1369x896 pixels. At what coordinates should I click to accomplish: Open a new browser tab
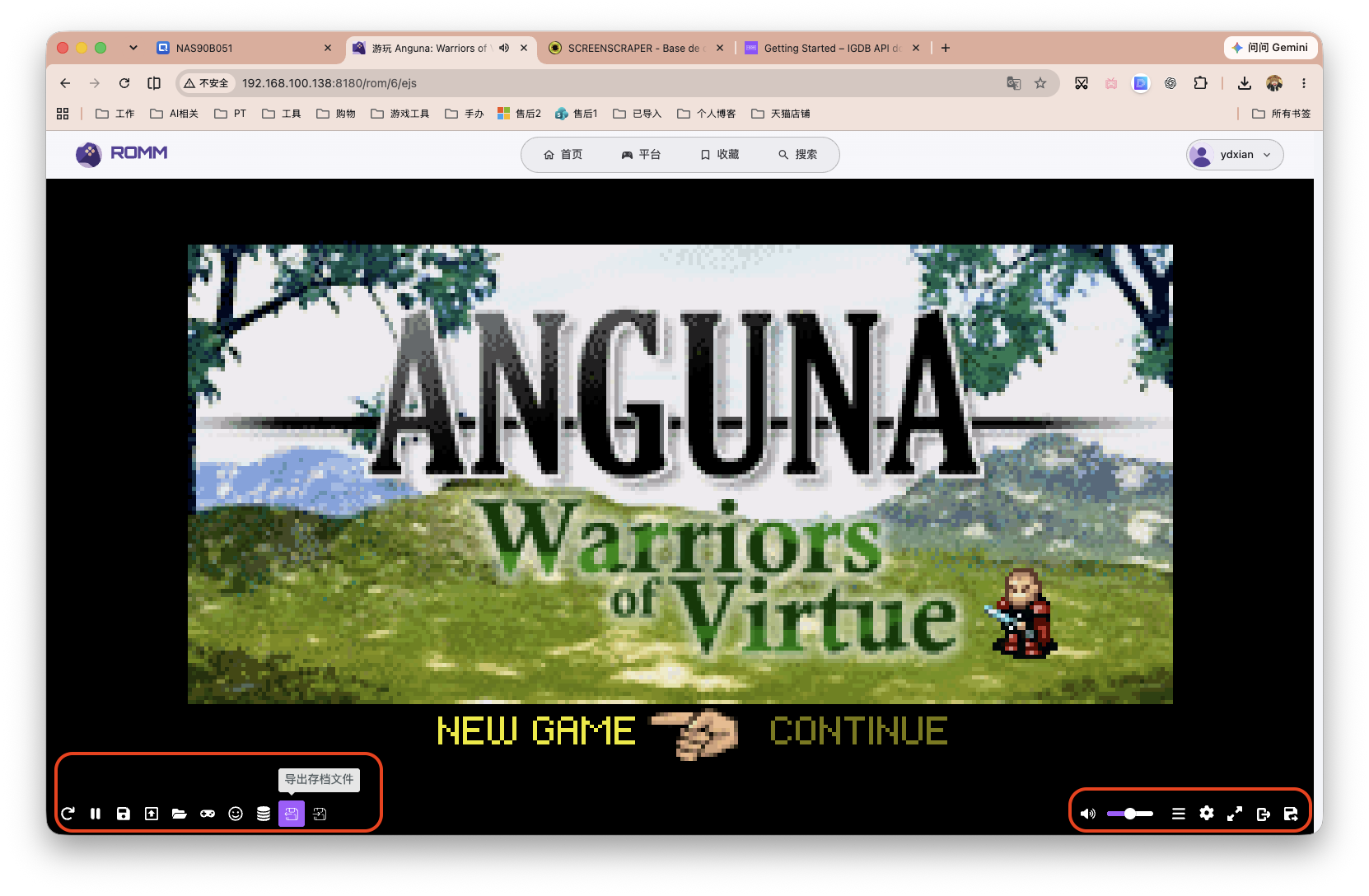[x=946, y=49]
